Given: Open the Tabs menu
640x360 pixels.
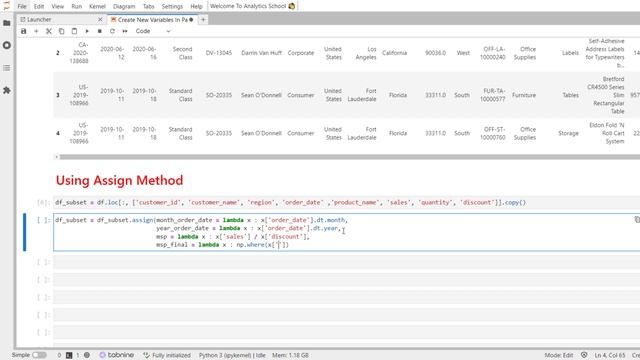Looking at the screenshot, I should click(149, 6).
